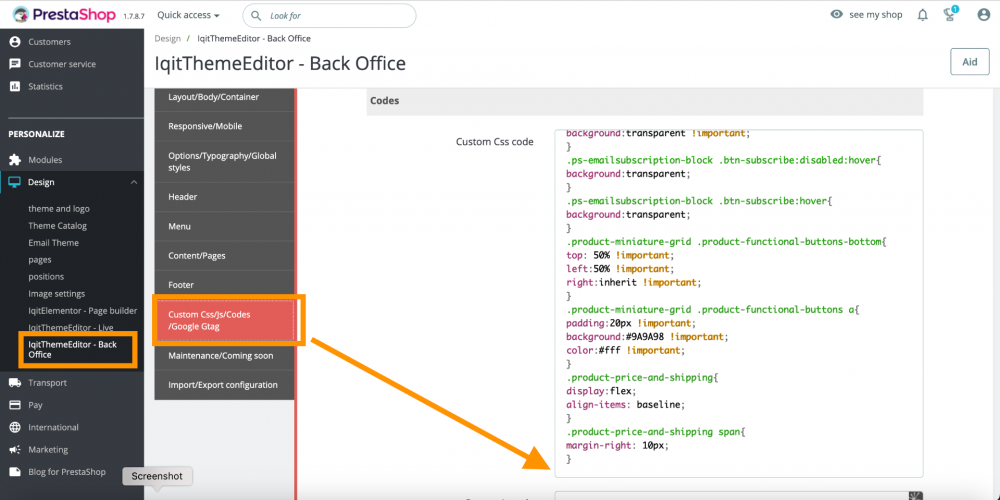Click the PrestaShop logo
Screen dimensions: 1000x500
click(x=64, y=15)
